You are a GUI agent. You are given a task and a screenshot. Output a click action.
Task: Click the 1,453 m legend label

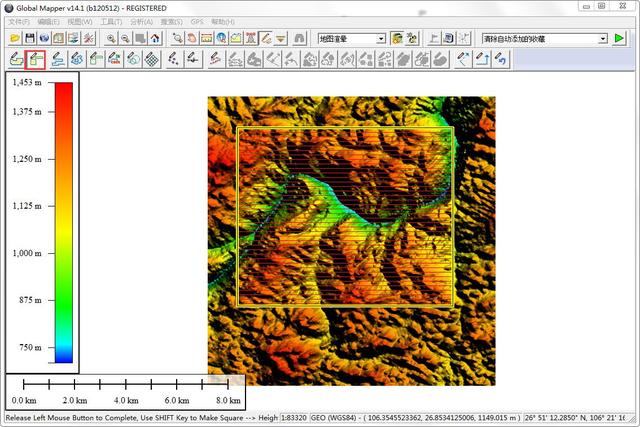click(27, 82)
